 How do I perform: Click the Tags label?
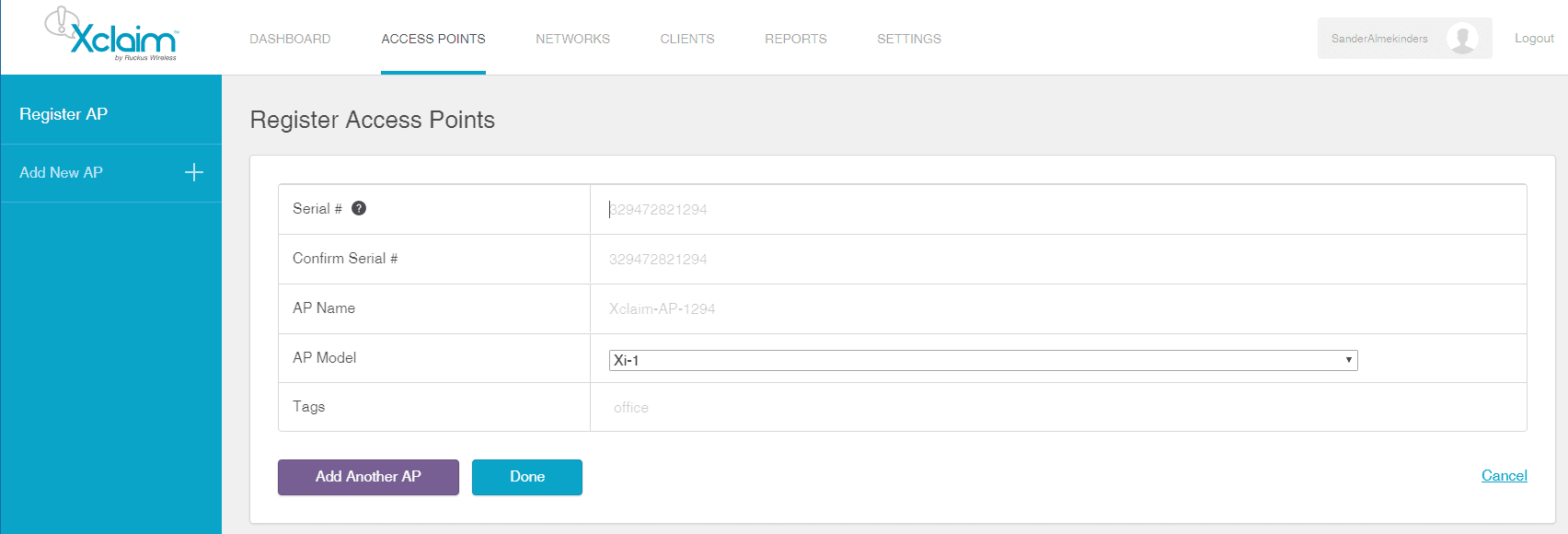308,406
